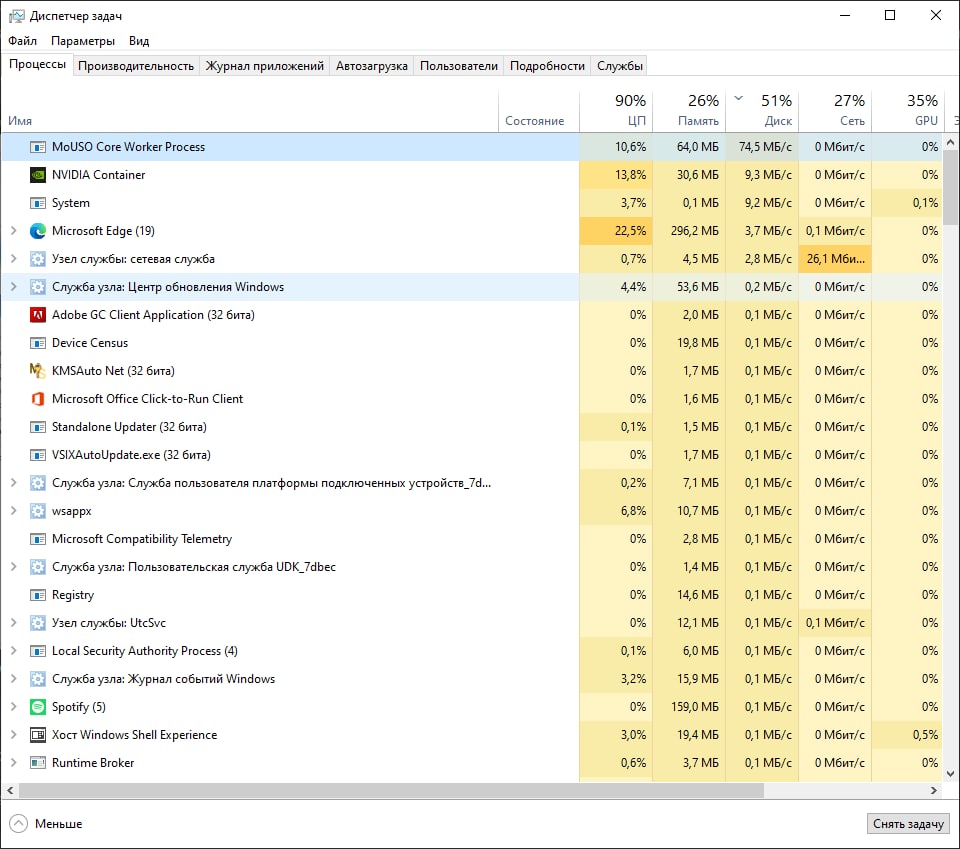Click the wsappx gear icon

[x=38, y=511]
